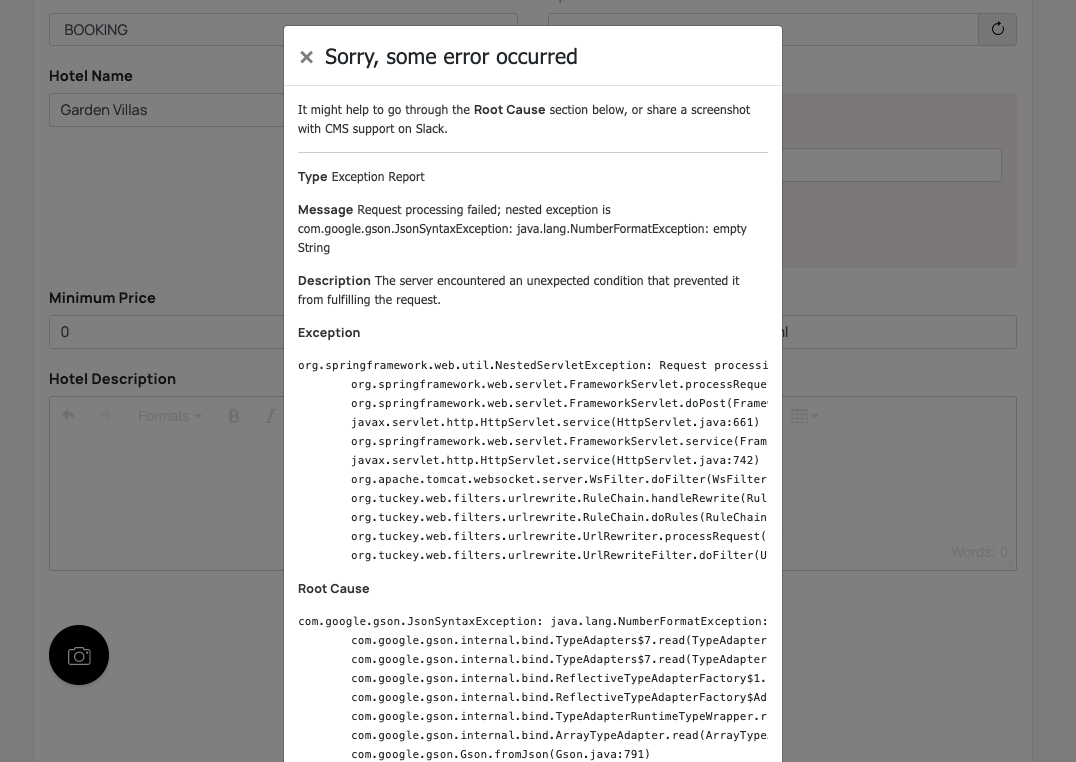
Task: Close the error dialog with the X icon
Action: point(306,57)
